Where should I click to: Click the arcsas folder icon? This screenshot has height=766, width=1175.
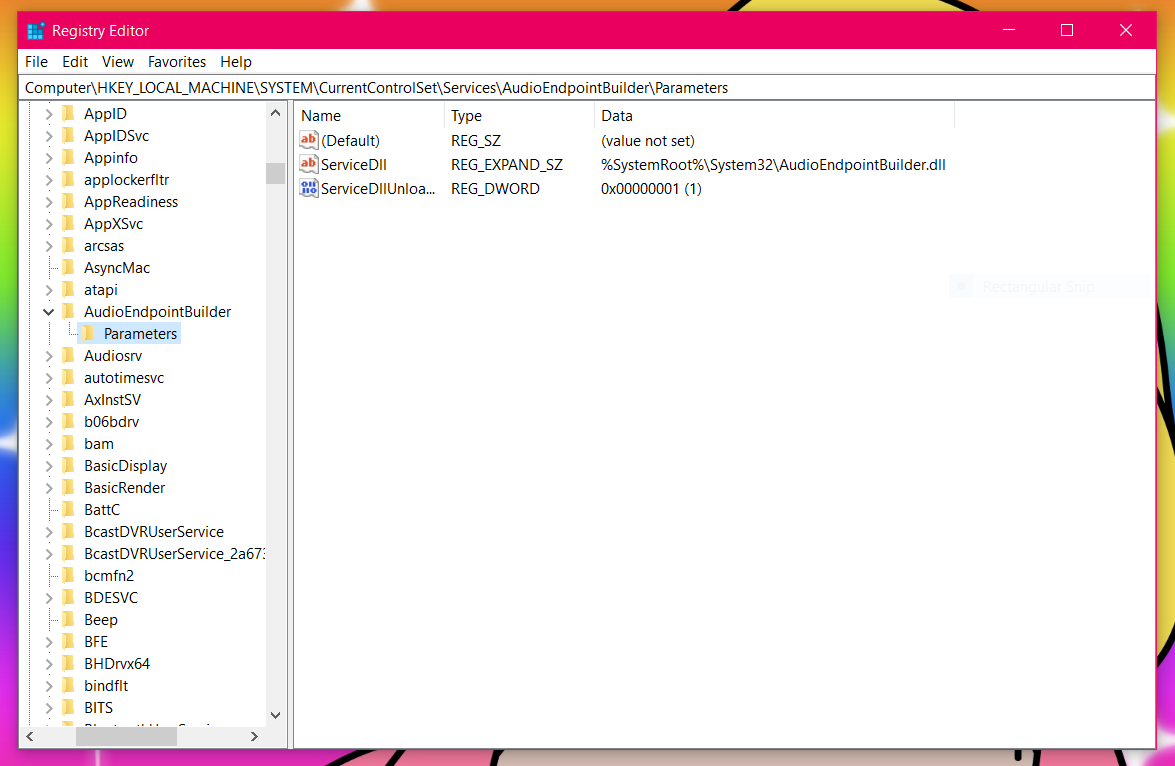click(69, 245)
